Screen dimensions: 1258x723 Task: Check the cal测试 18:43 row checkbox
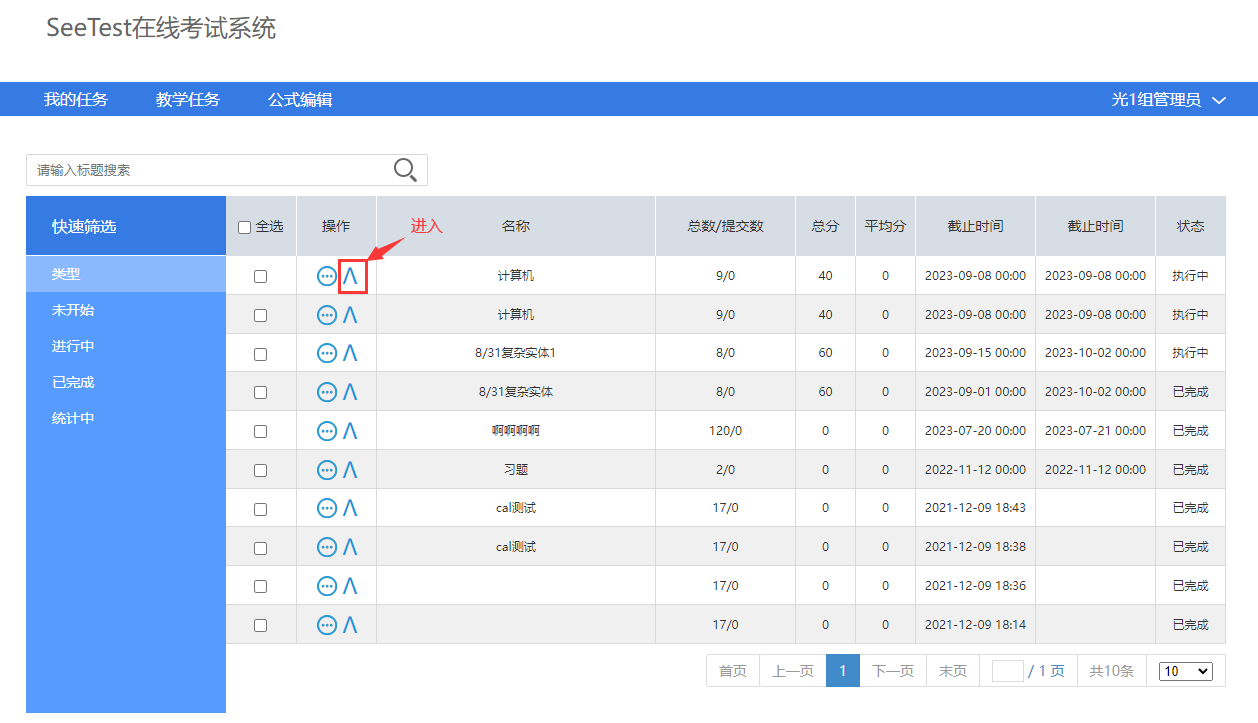pyautogui.click(x=261, y=509)
